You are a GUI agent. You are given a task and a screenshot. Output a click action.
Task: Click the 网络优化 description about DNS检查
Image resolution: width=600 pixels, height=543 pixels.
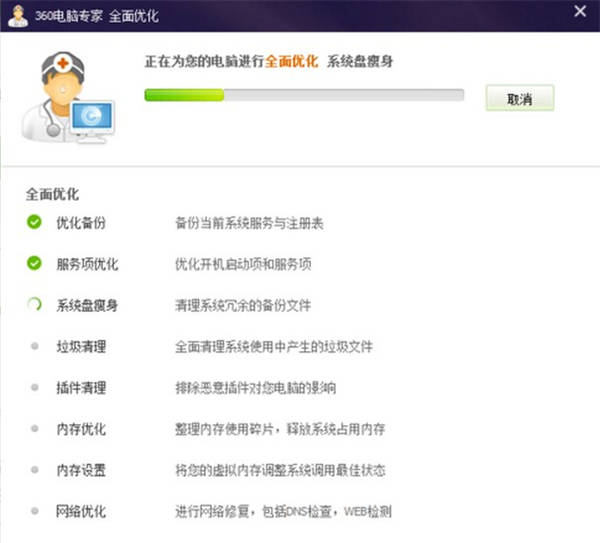283,511
